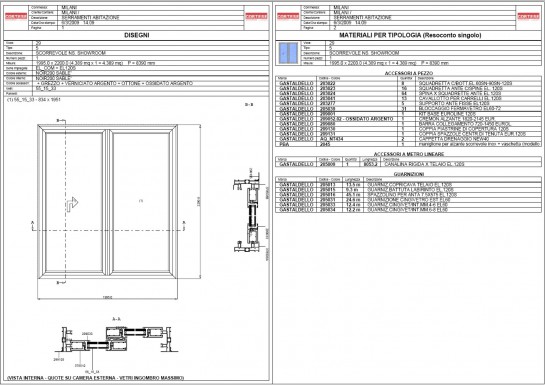545x385 pixels.
Task: Select article code 285809 in the linear accessories table
Action: point(328,164)
